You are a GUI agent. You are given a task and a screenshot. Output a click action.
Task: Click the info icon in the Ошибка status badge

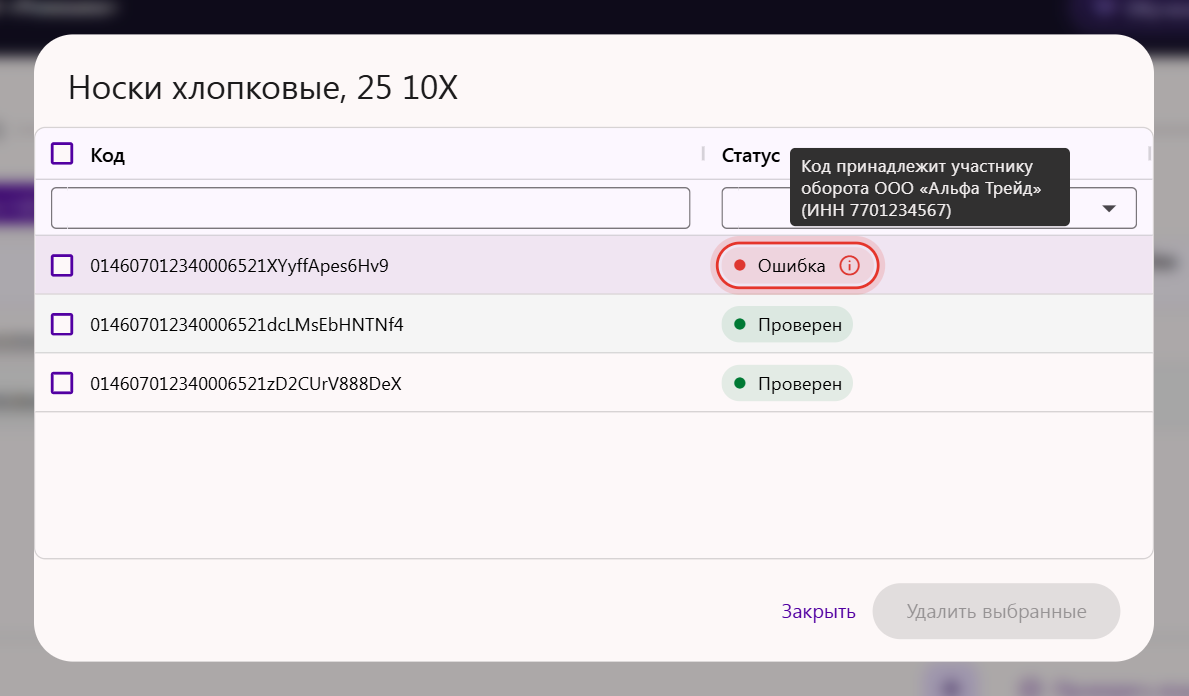(x=849, y=265)
